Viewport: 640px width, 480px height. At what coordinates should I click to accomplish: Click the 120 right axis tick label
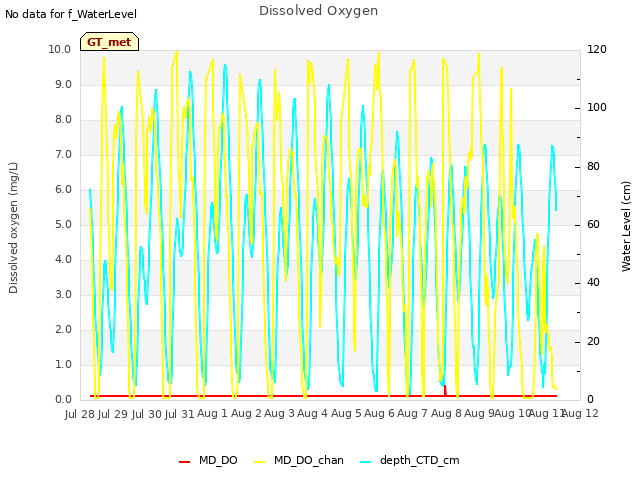597,49
